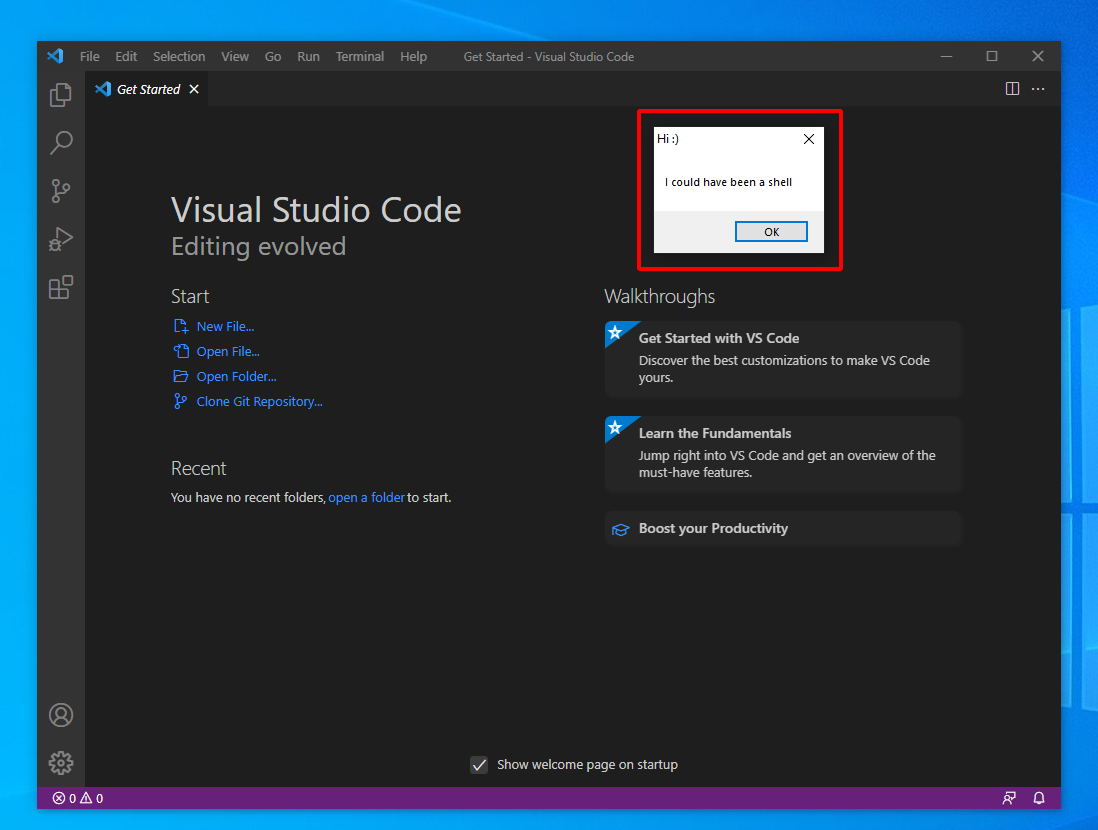Close the Visual Studio Code window

[1038, 56]
